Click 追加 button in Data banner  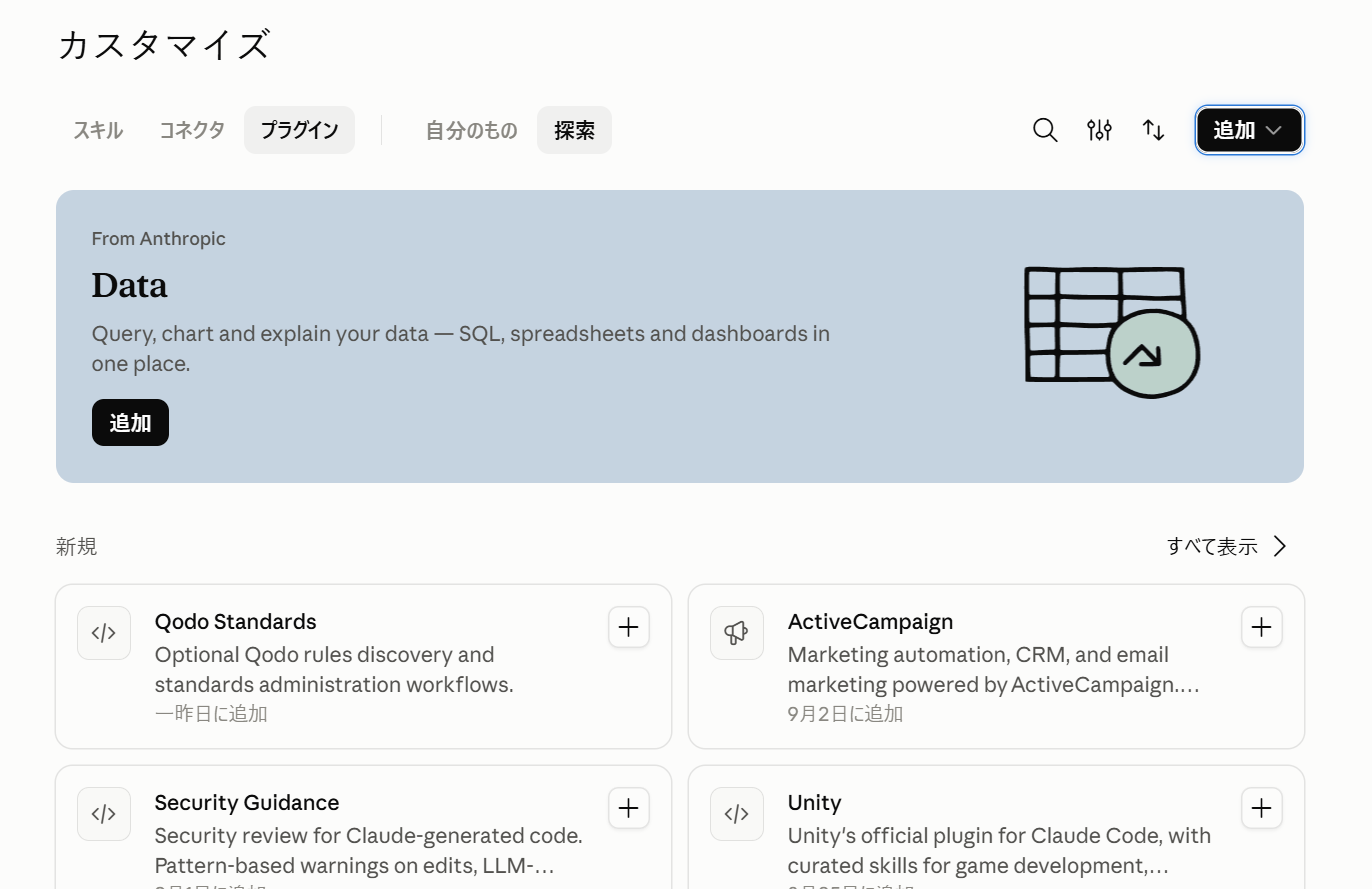pyautogui.click(x=130, y=422)
